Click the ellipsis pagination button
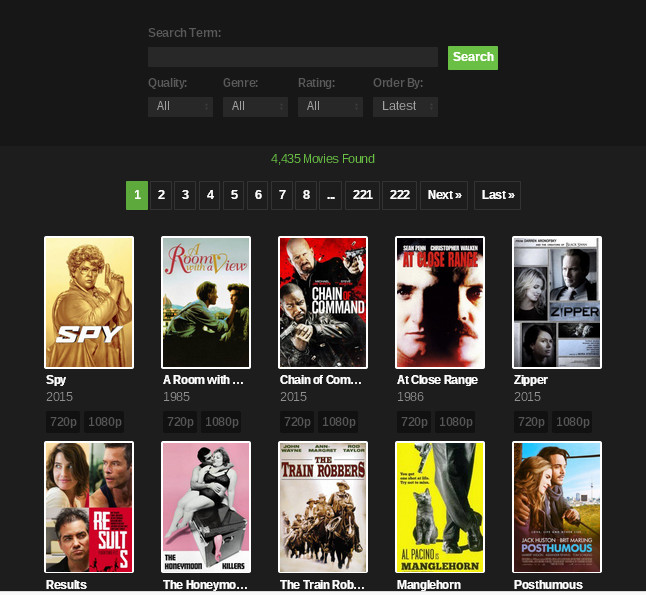Viewport: 646px width, 595px height. pos(330,195)
